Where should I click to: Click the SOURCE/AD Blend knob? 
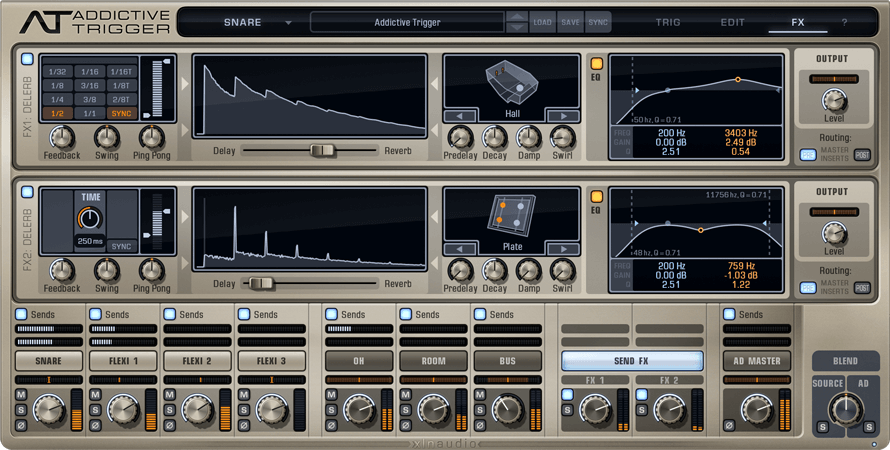845,408
